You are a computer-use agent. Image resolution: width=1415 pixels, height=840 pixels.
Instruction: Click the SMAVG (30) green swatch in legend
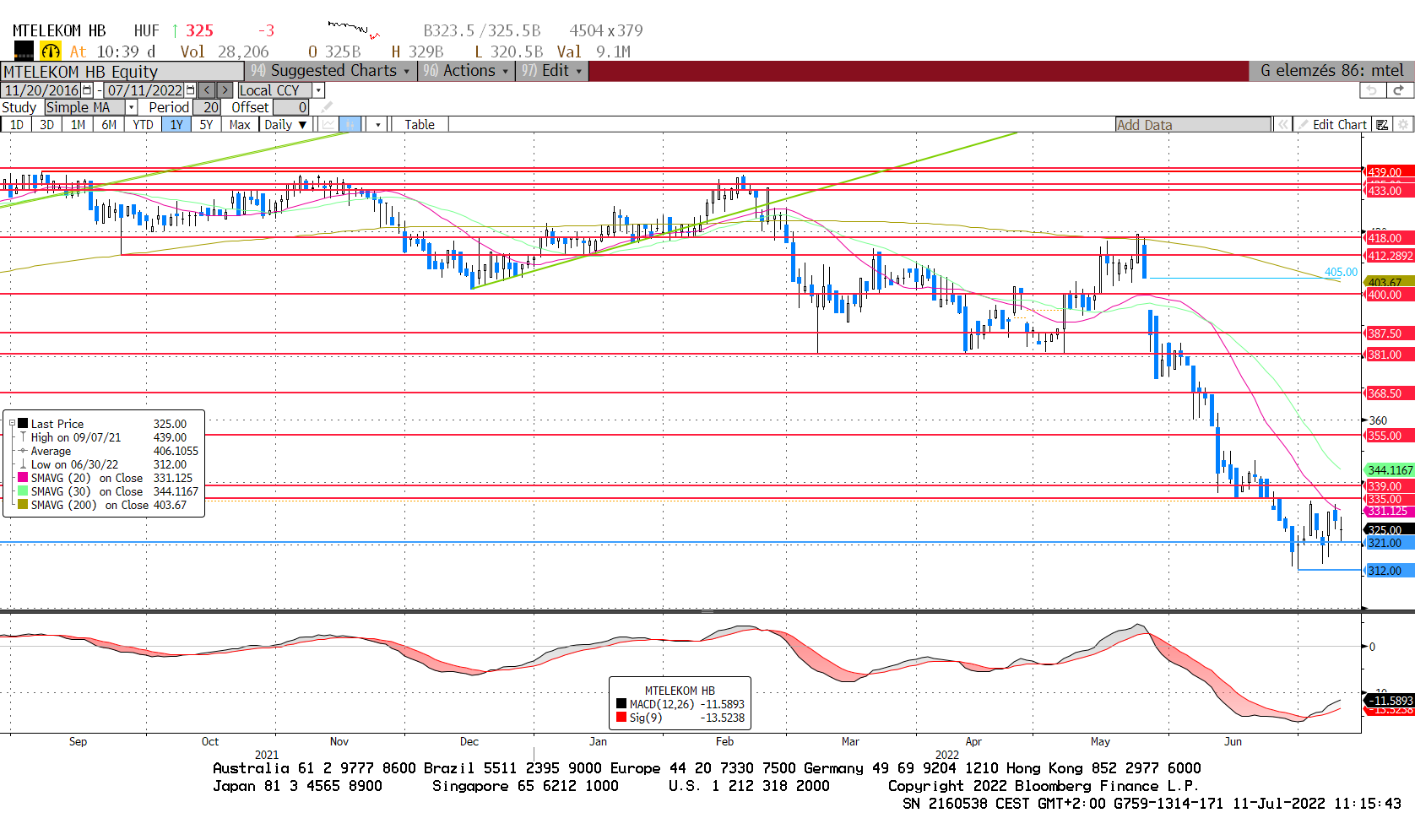click(23, 491)
